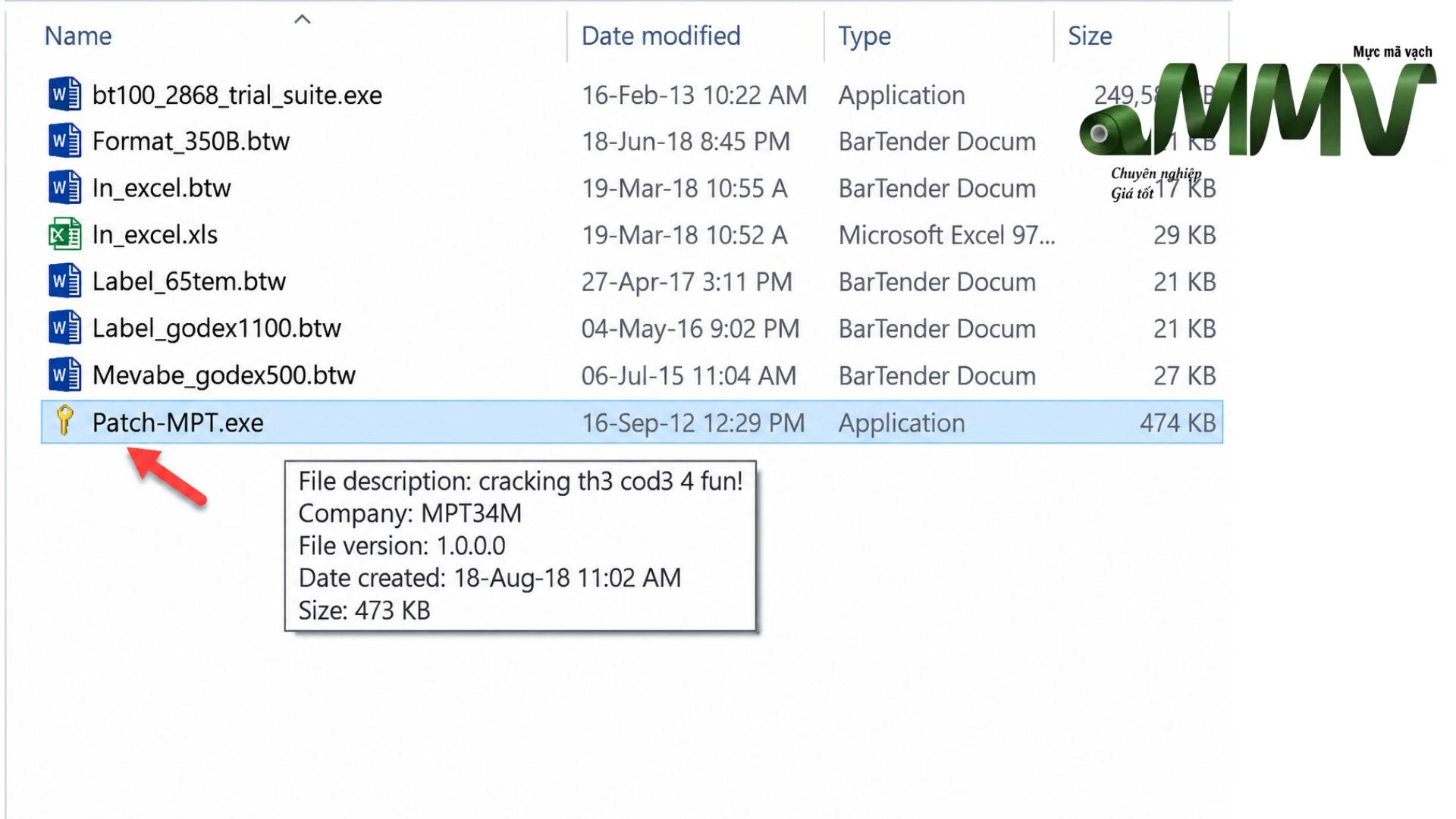Click the Microsoft Excel 97... type cell

tap(946, 236)
